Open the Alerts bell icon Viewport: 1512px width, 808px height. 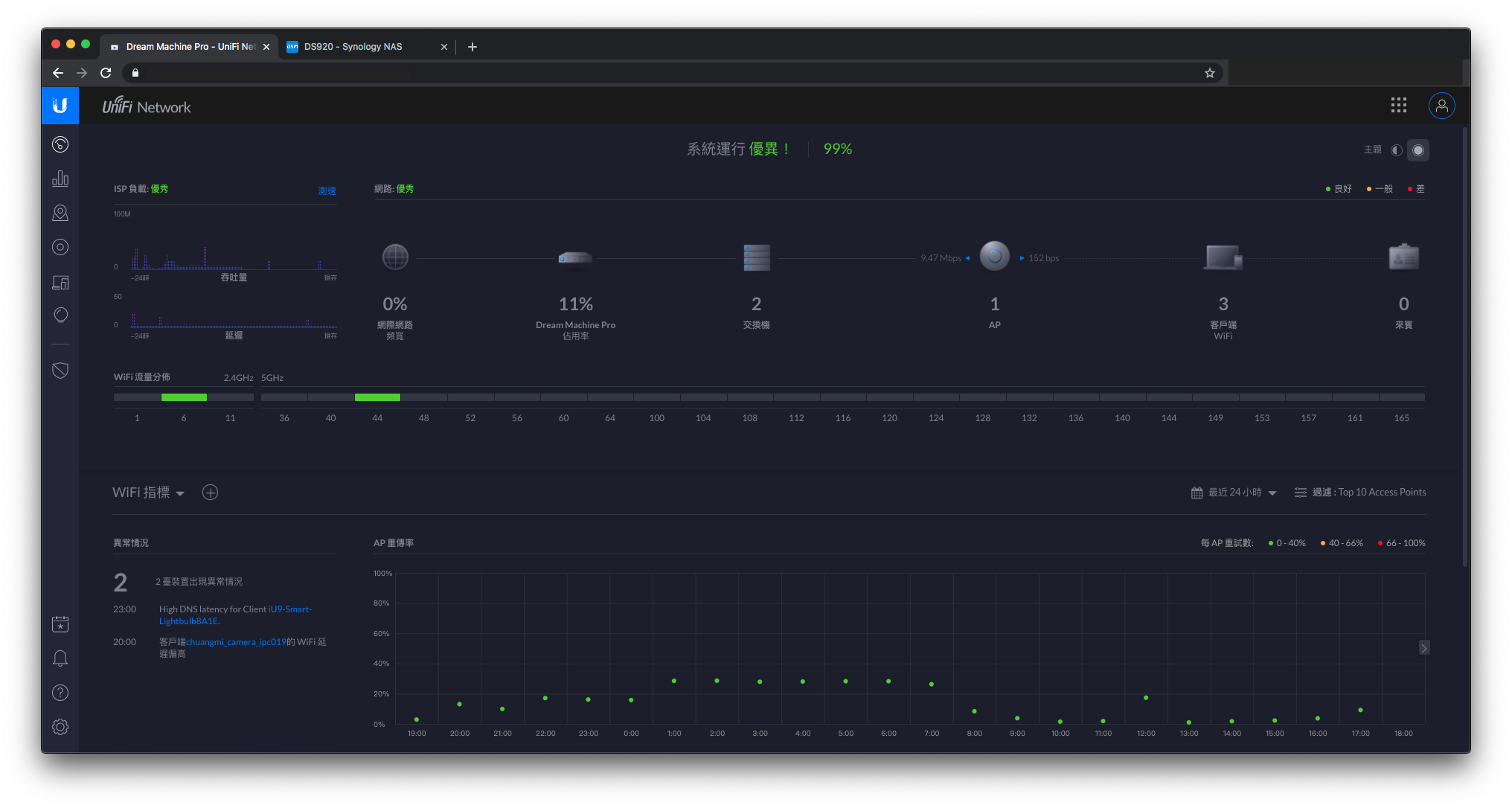[x=60, y=658]
